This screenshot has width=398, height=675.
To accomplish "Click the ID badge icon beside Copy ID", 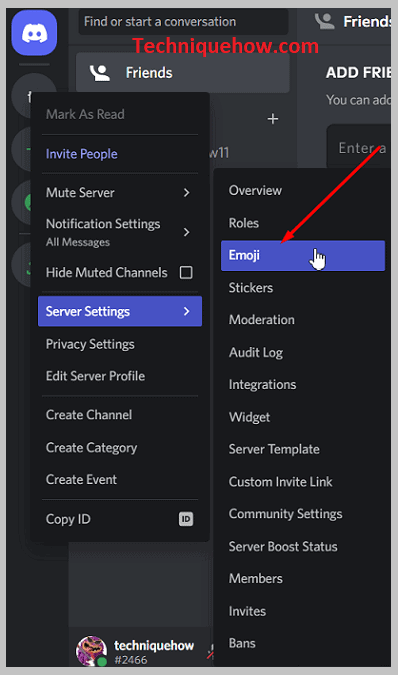I will [x=186, y=519].
